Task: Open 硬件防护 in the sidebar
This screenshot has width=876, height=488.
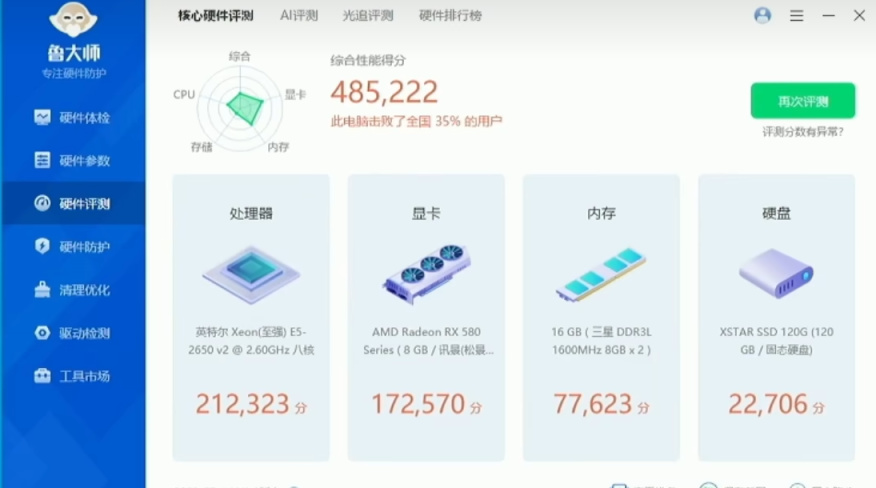Action: (73, 247)
